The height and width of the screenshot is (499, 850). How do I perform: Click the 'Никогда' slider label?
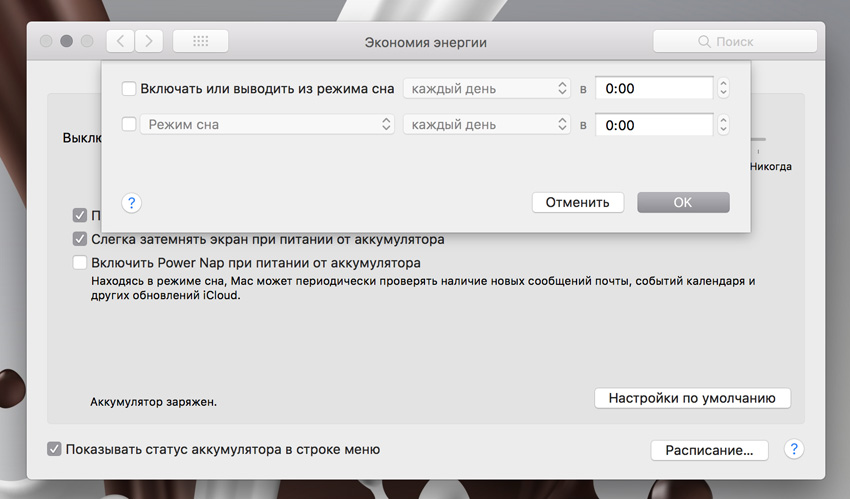pyautogui.click(x=771, y=167)
